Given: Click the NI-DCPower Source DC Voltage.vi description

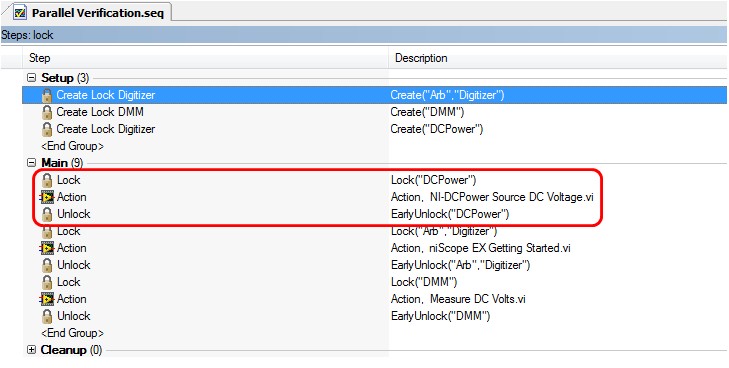Looking at the screenshot, I should 492,197.
